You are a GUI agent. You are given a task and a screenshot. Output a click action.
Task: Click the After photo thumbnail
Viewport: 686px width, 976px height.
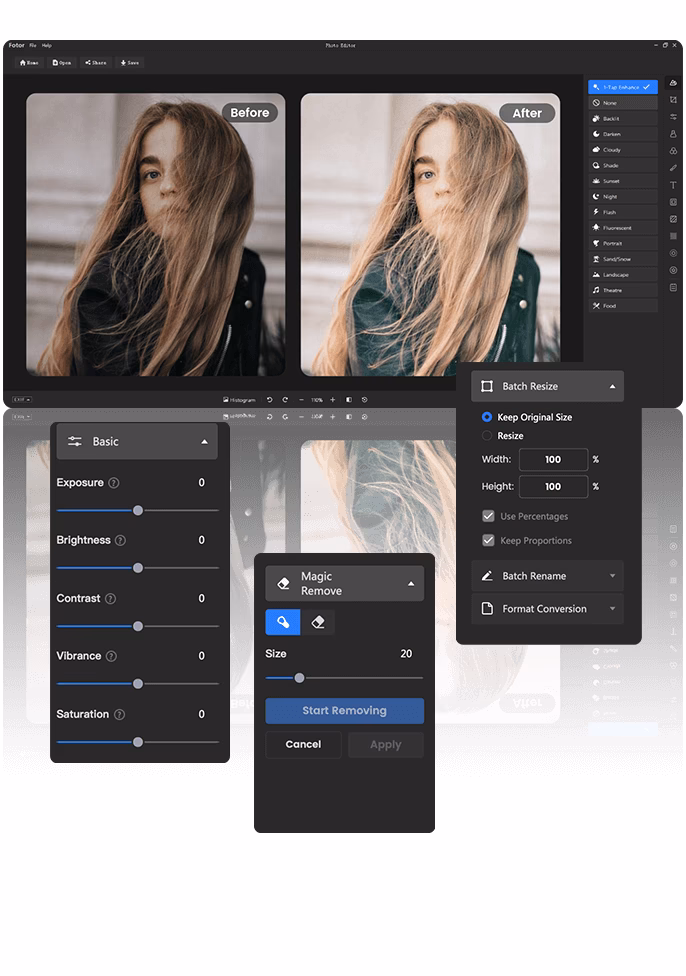(430, 235)
